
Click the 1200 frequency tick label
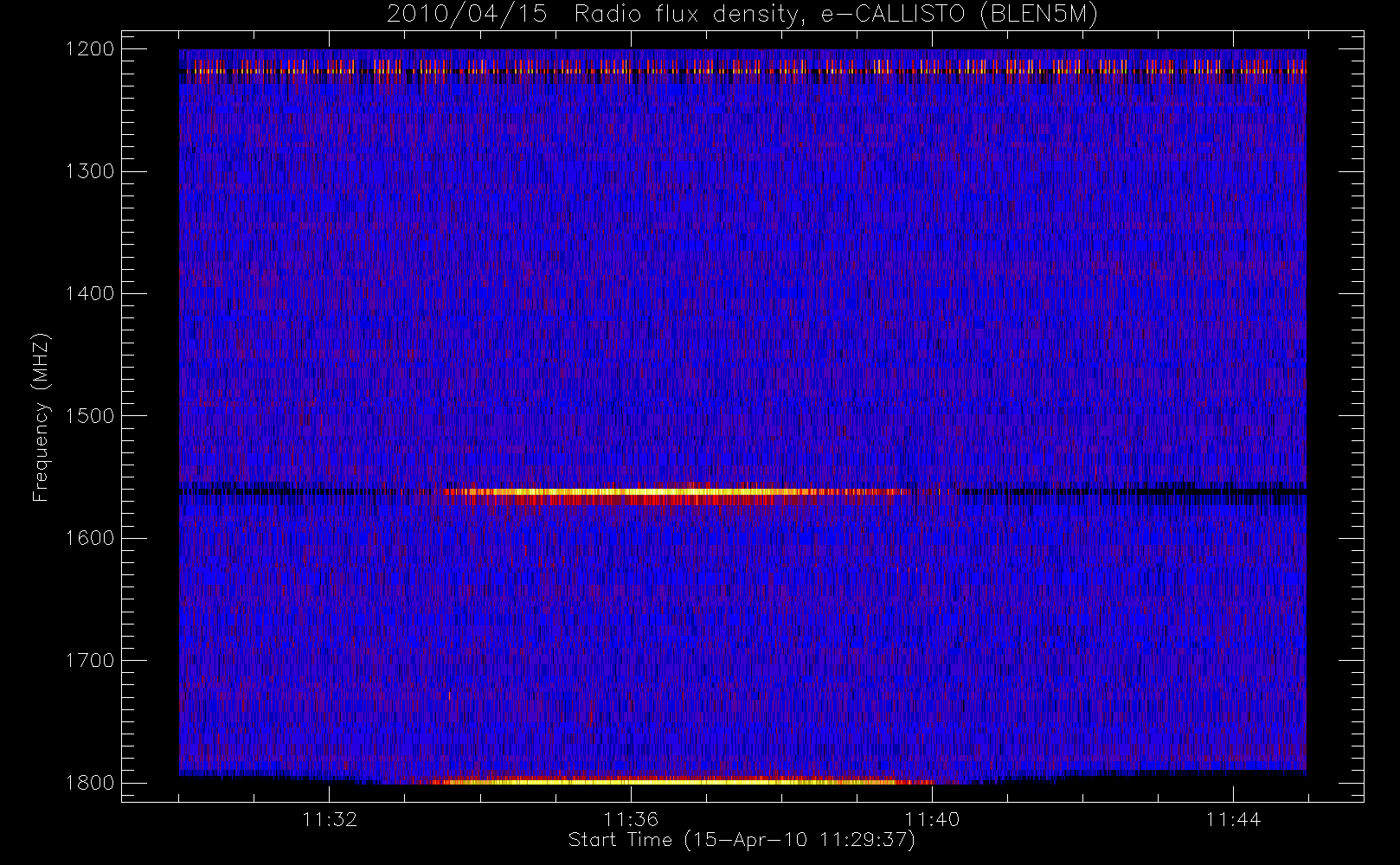(x=90, y=49)
